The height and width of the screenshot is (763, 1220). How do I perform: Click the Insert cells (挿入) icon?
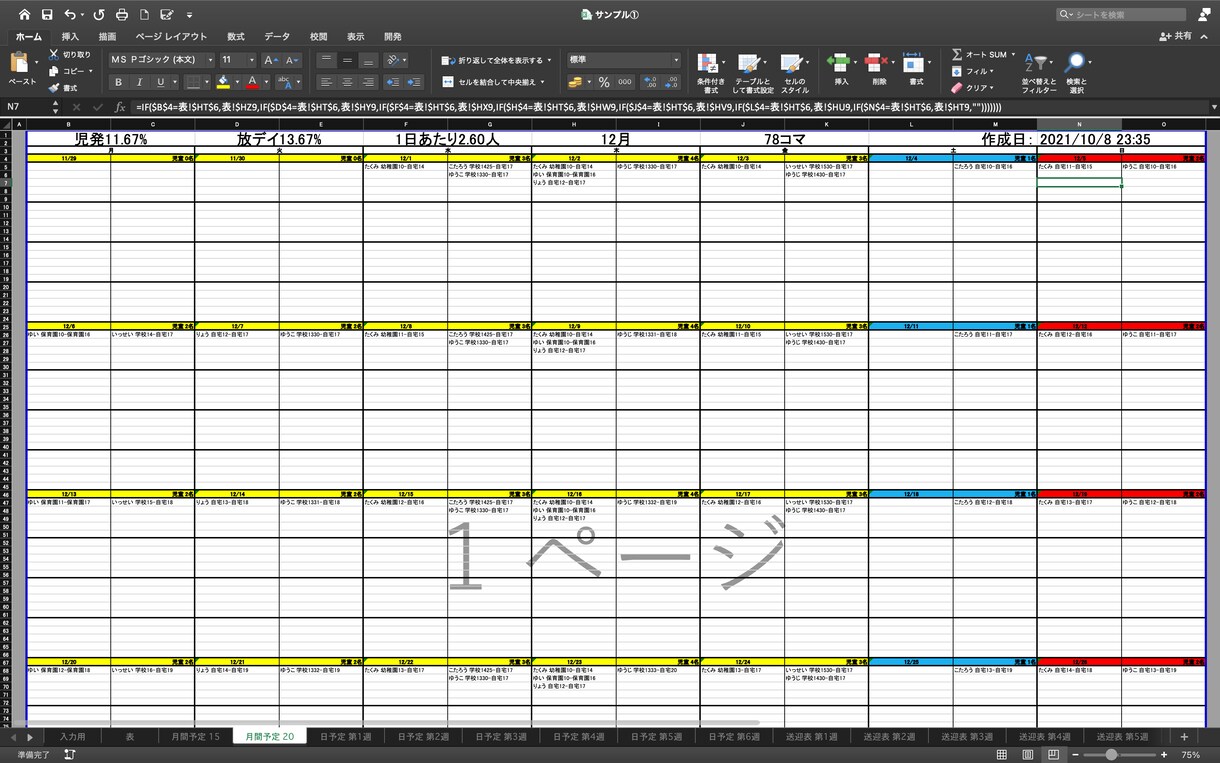pos(840,63)
